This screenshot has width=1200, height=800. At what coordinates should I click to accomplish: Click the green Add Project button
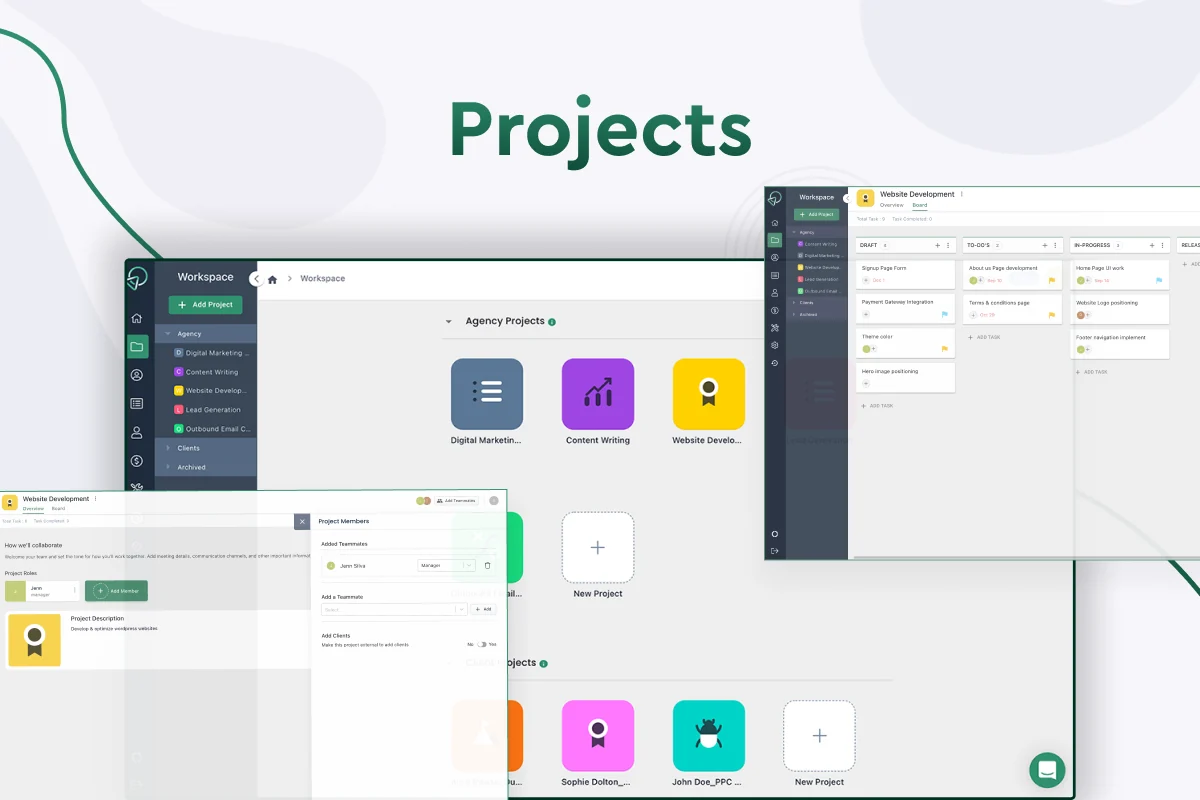point(205,304)
